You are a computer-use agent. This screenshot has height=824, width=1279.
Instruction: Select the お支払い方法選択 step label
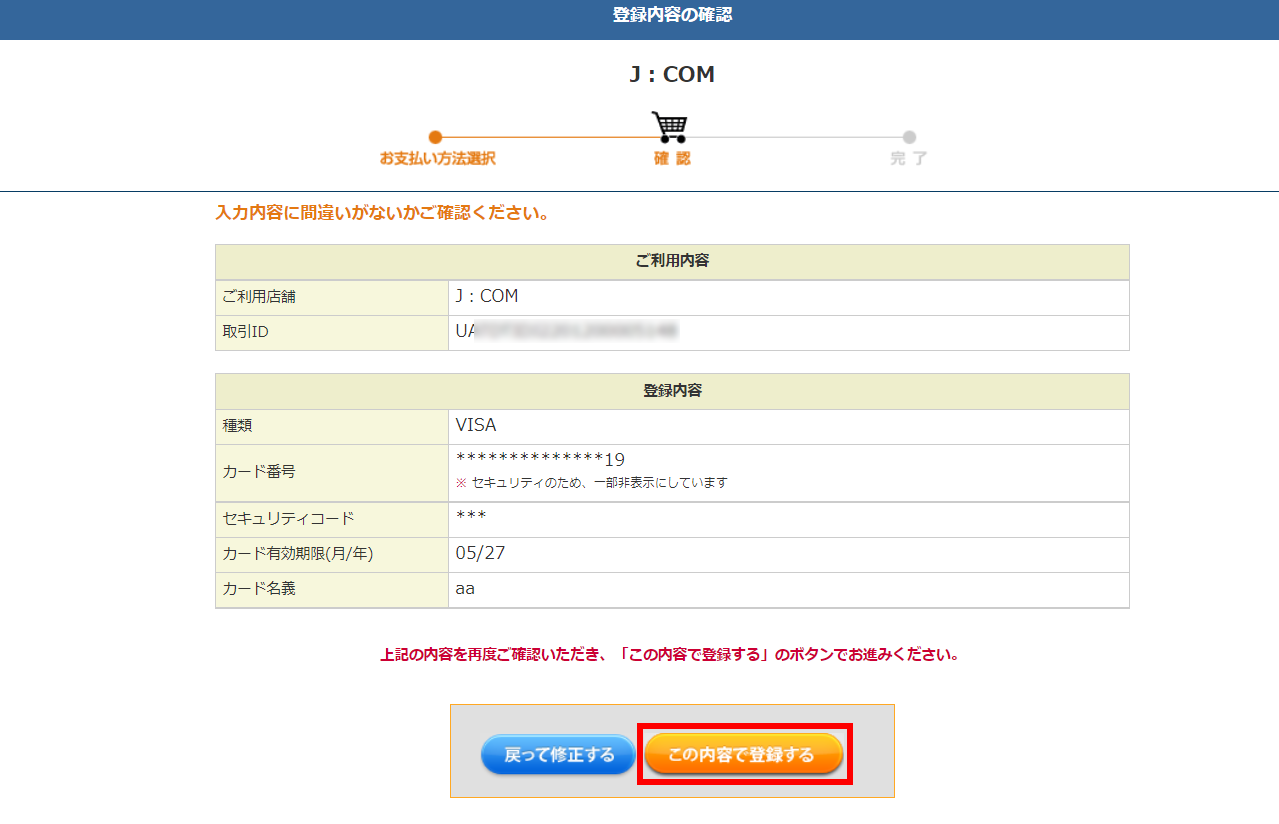437,159
